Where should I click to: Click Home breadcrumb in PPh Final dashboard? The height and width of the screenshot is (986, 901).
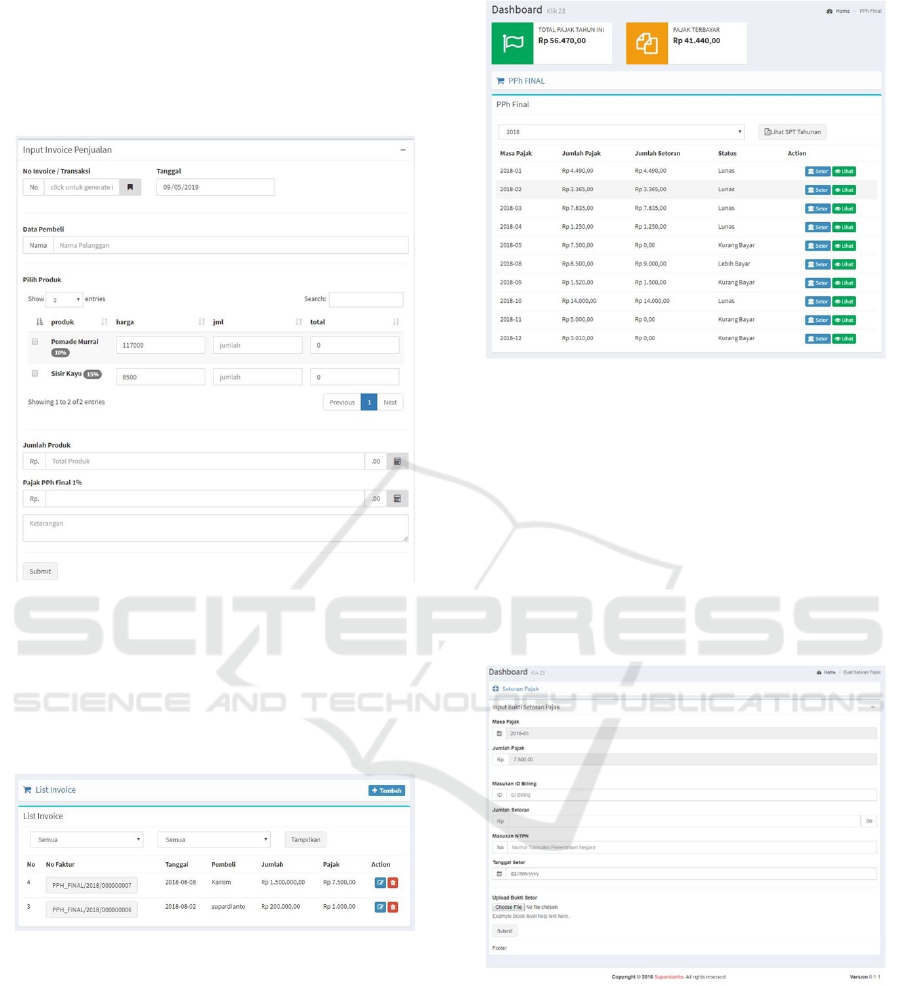(838, 10)
